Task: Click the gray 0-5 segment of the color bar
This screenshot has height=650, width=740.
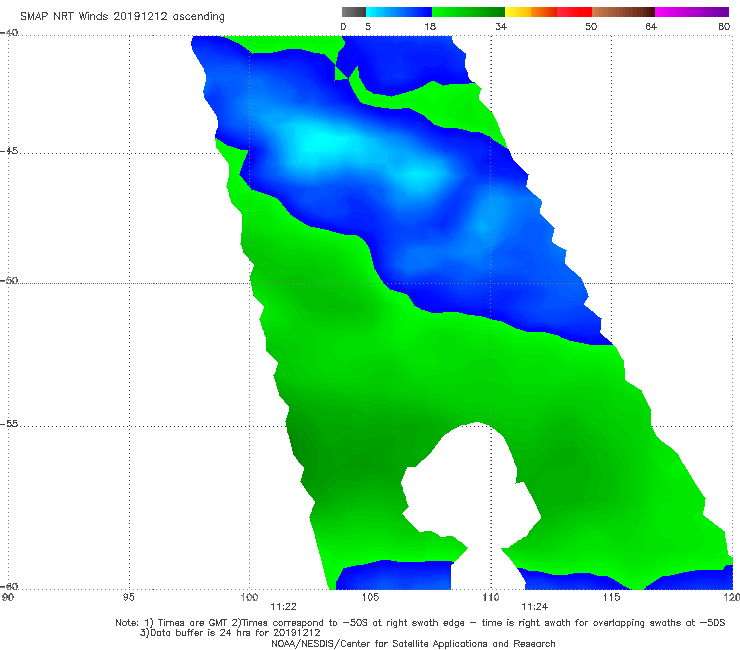Action: coord(354,12)
